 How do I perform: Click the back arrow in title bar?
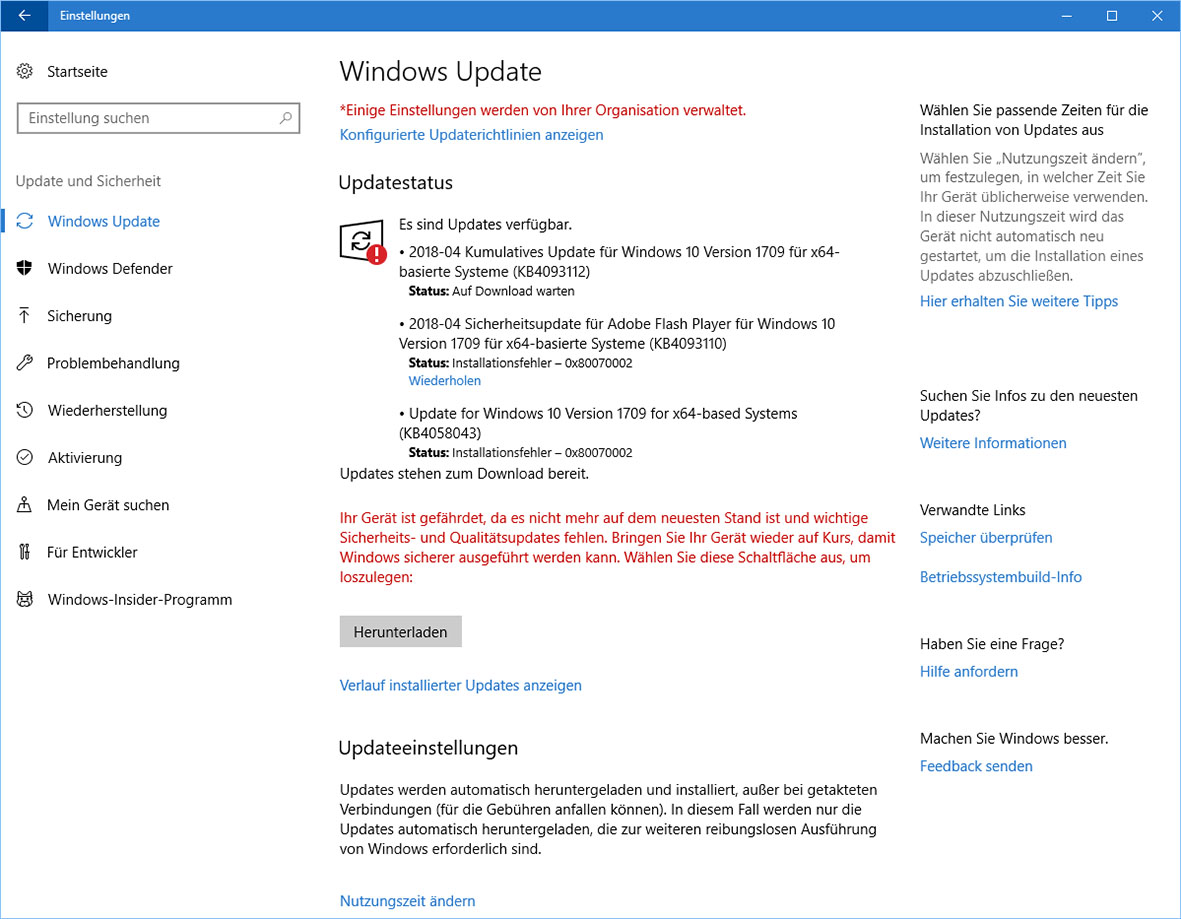(x=24, y=15)
